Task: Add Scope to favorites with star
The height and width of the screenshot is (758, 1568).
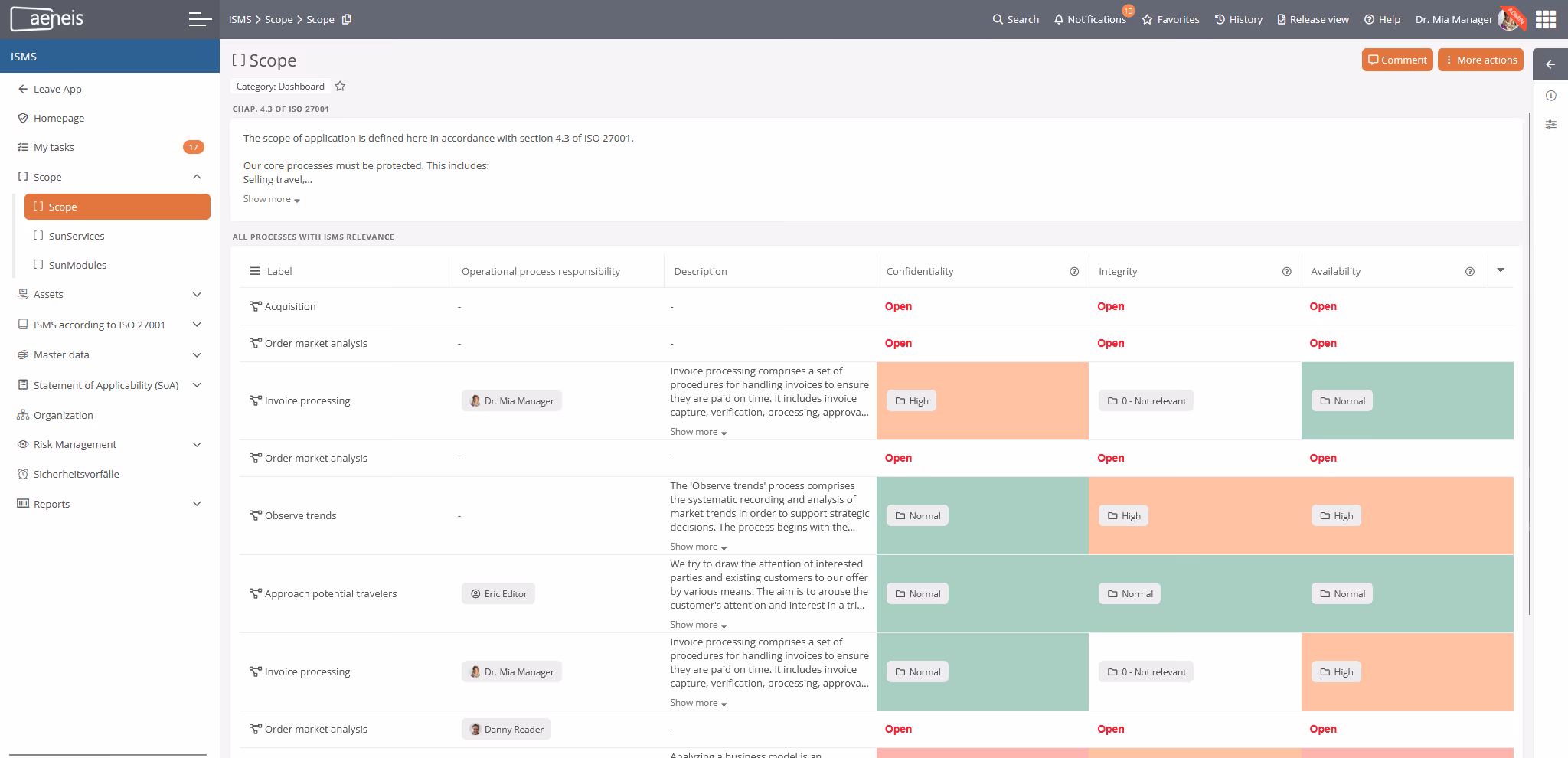Action: pos(340,87)
